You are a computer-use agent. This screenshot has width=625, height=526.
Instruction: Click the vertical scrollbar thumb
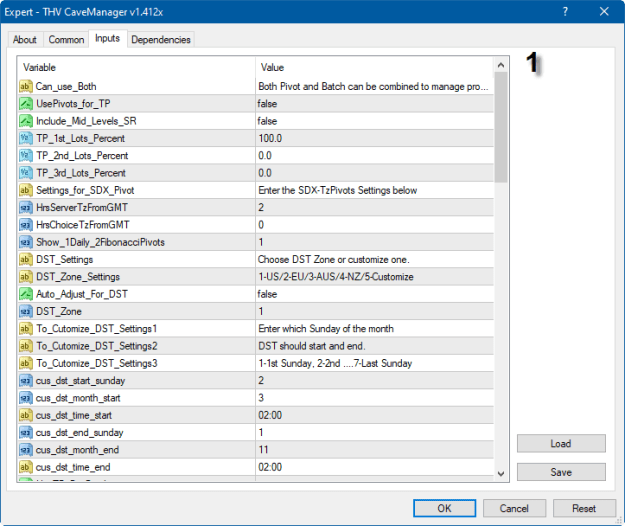[501, 127]
